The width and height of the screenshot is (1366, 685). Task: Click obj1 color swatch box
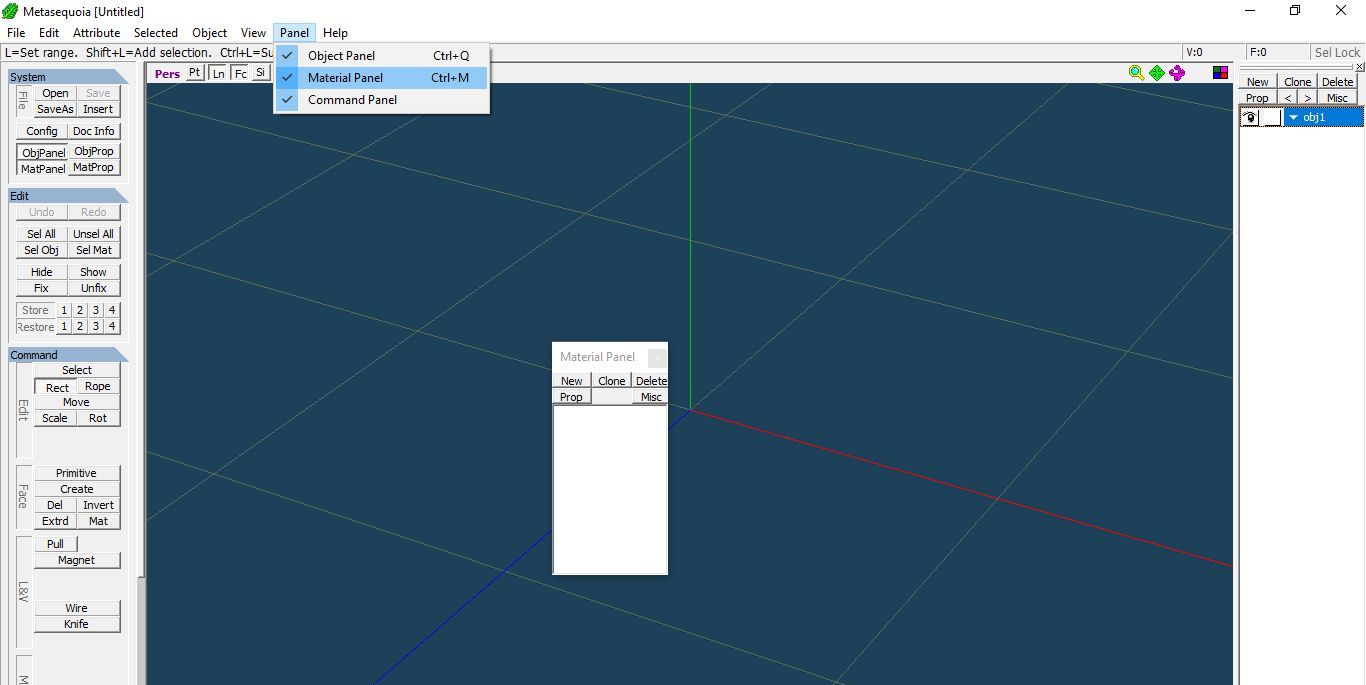[1271, 117]
